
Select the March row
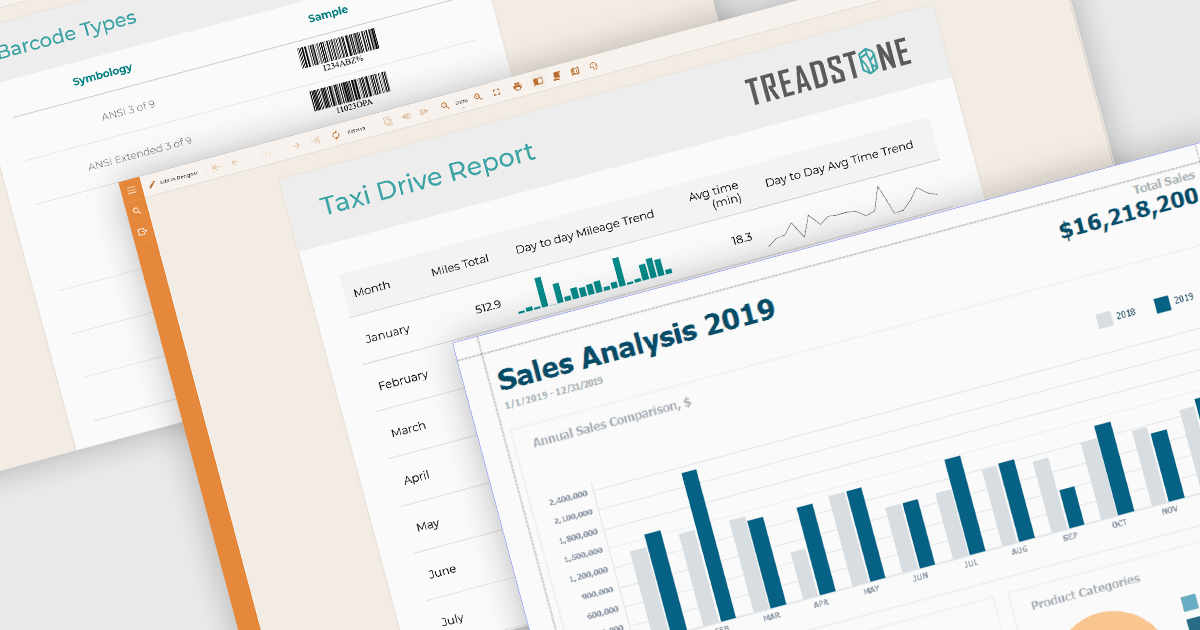click(408, 429)
